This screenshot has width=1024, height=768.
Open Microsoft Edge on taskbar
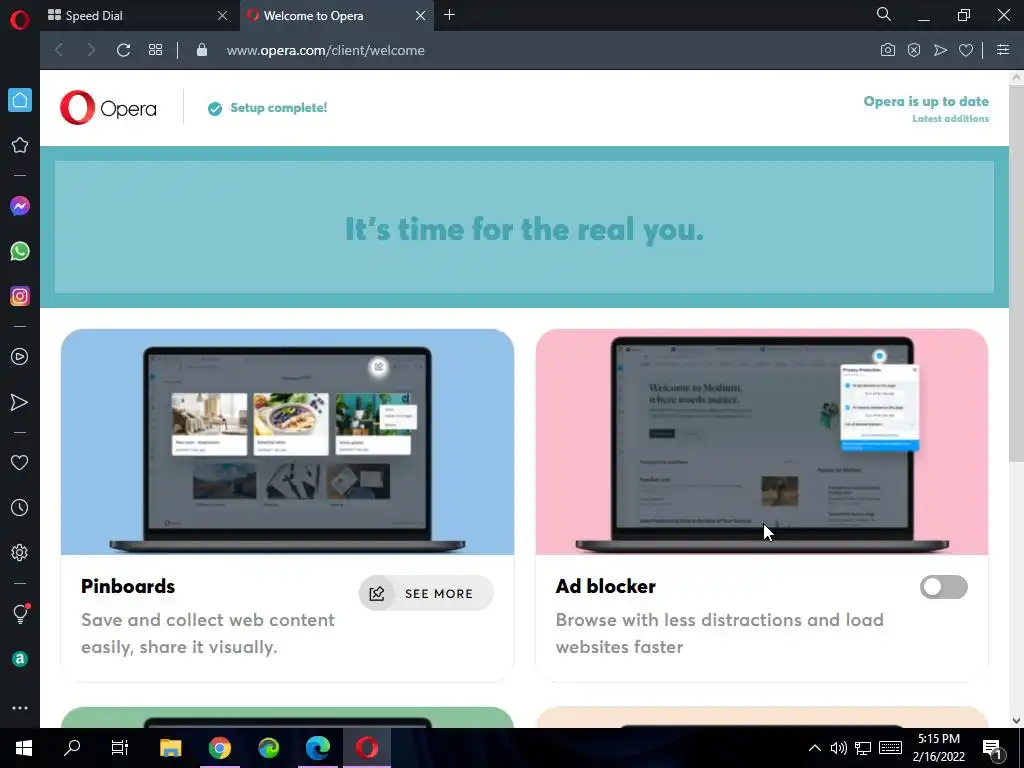[318, 748]
